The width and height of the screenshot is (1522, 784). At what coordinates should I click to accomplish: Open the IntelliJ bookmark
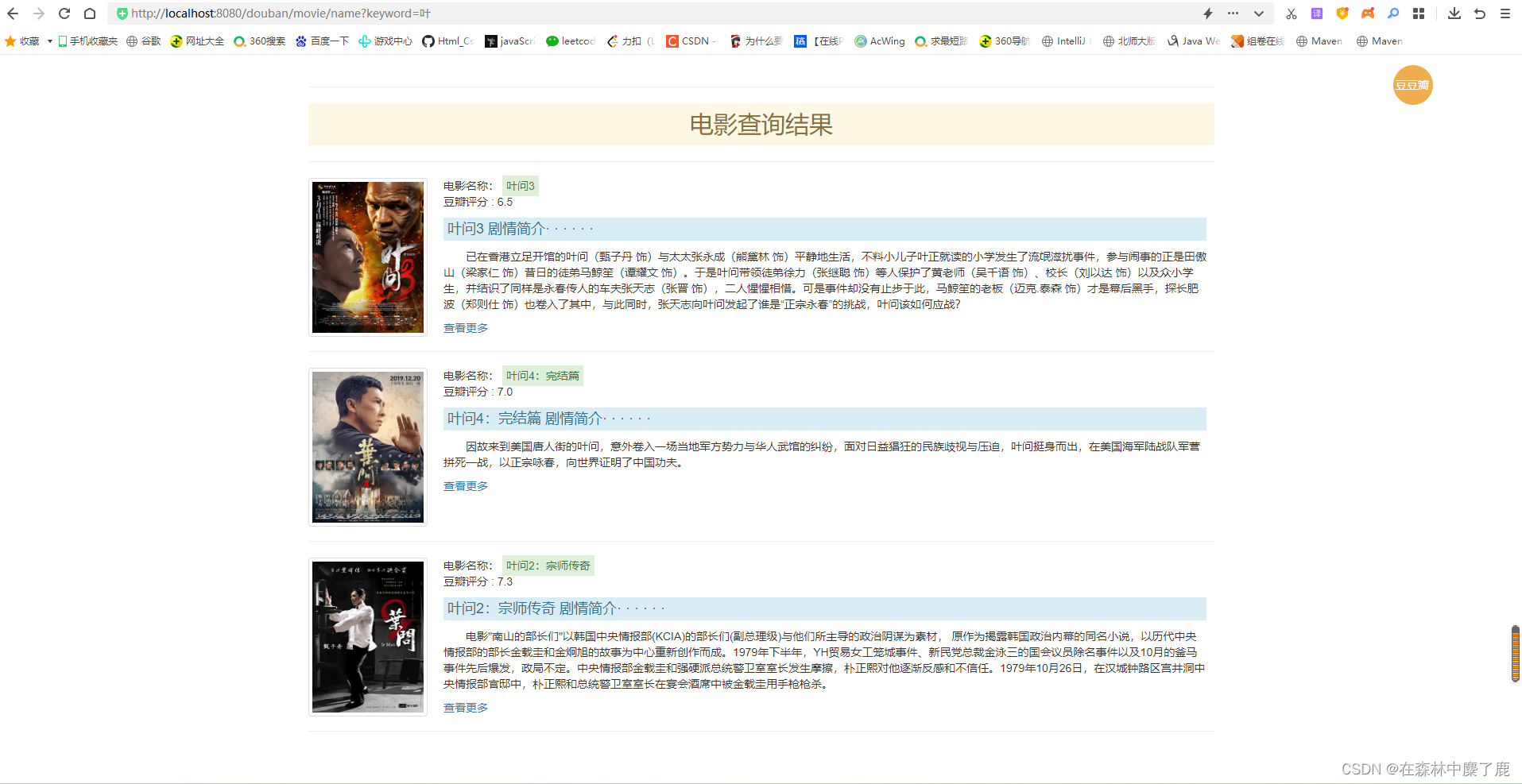click(x=1065, y=41)
